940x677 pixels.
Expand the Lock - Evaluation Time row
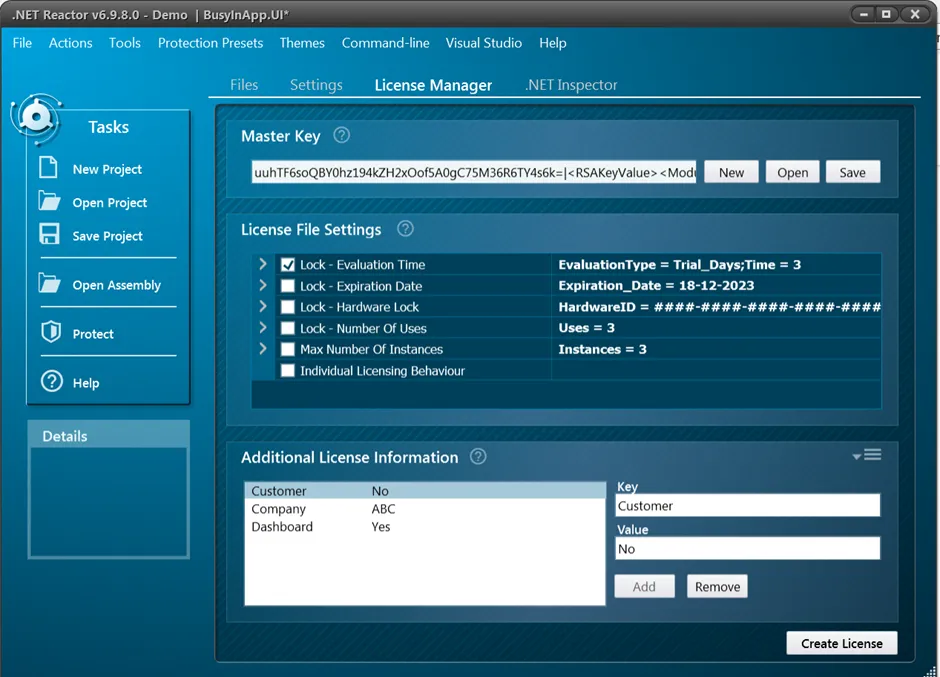click(x=263, y=264)
